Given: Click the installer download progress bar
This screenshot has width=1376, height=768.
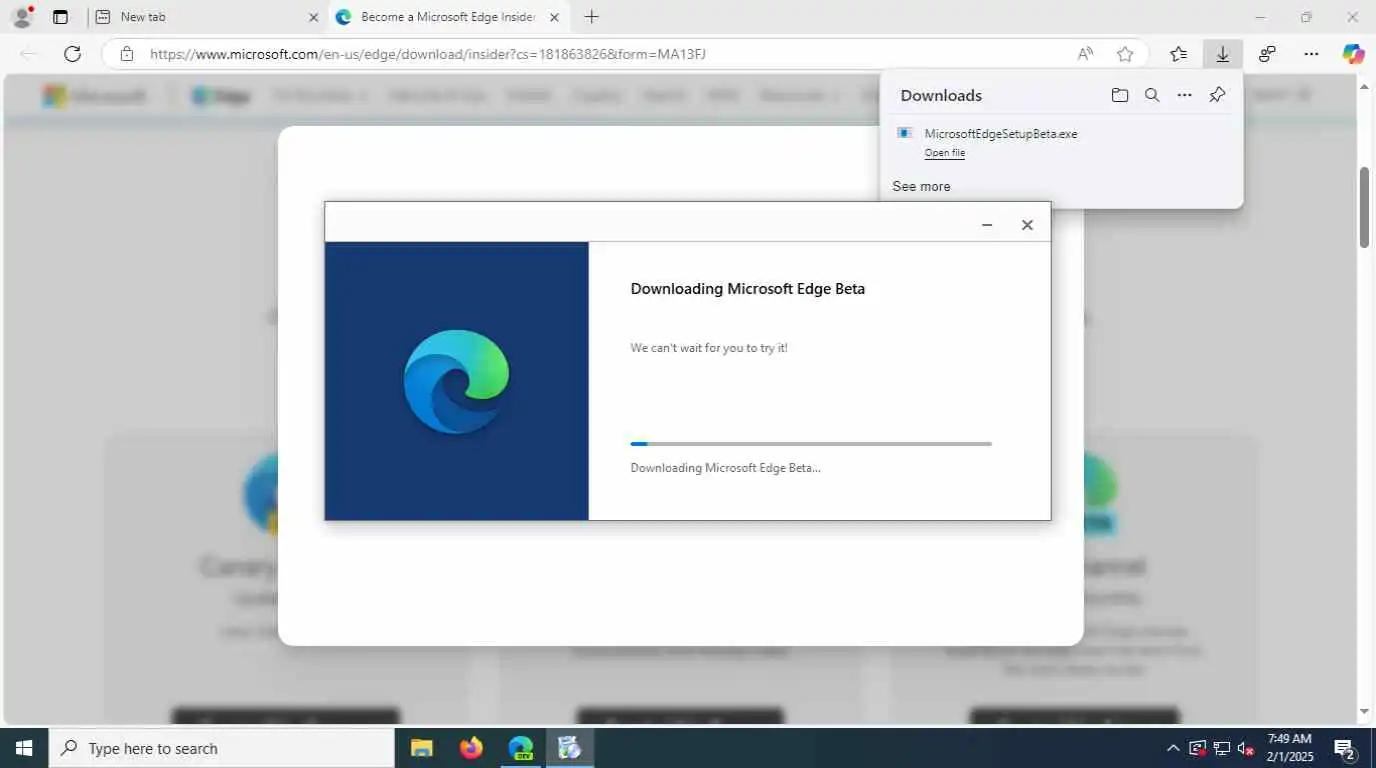Looking at the screenshot, I should pos(811,443).
